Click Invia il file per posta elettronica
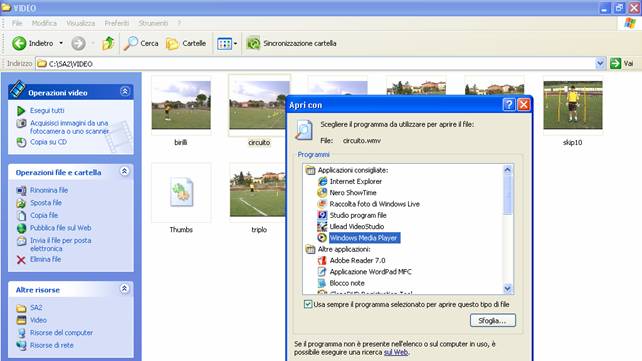The image size is (642, 361). (61, 244)
